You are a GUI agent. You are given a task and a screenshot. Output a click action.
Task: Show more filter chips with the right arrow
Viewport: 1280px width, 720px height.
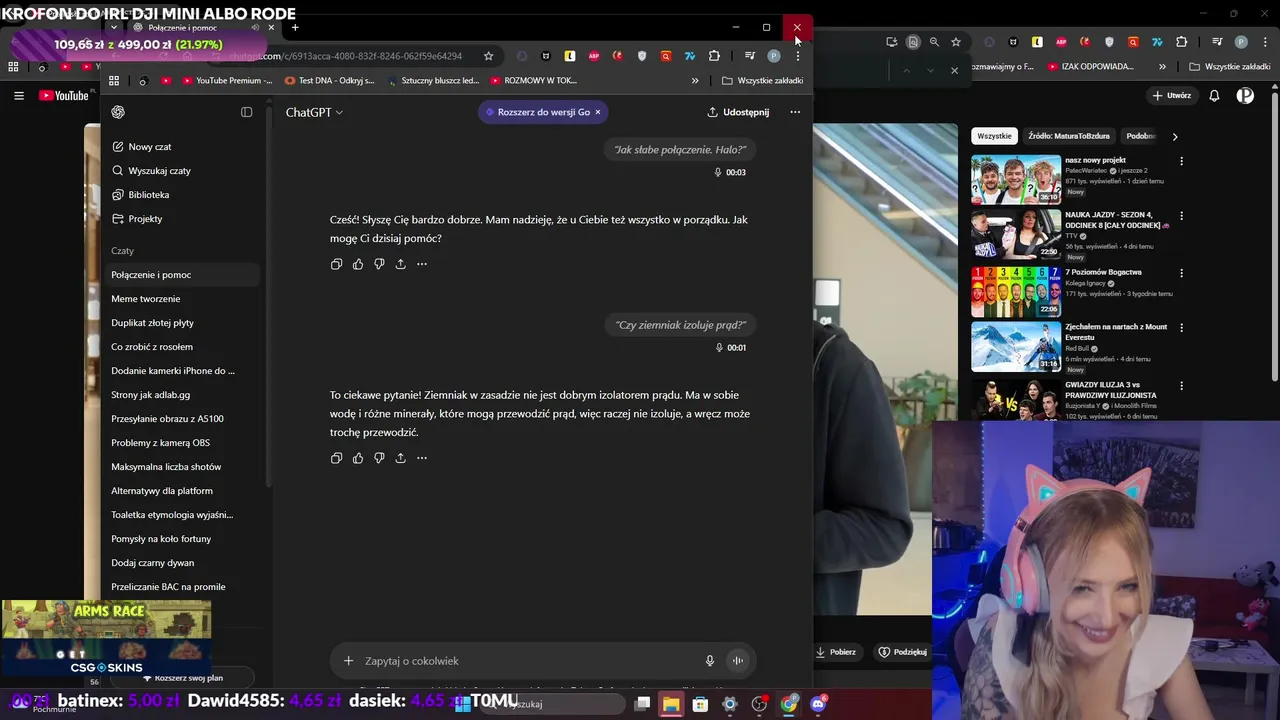(1175, 136)
